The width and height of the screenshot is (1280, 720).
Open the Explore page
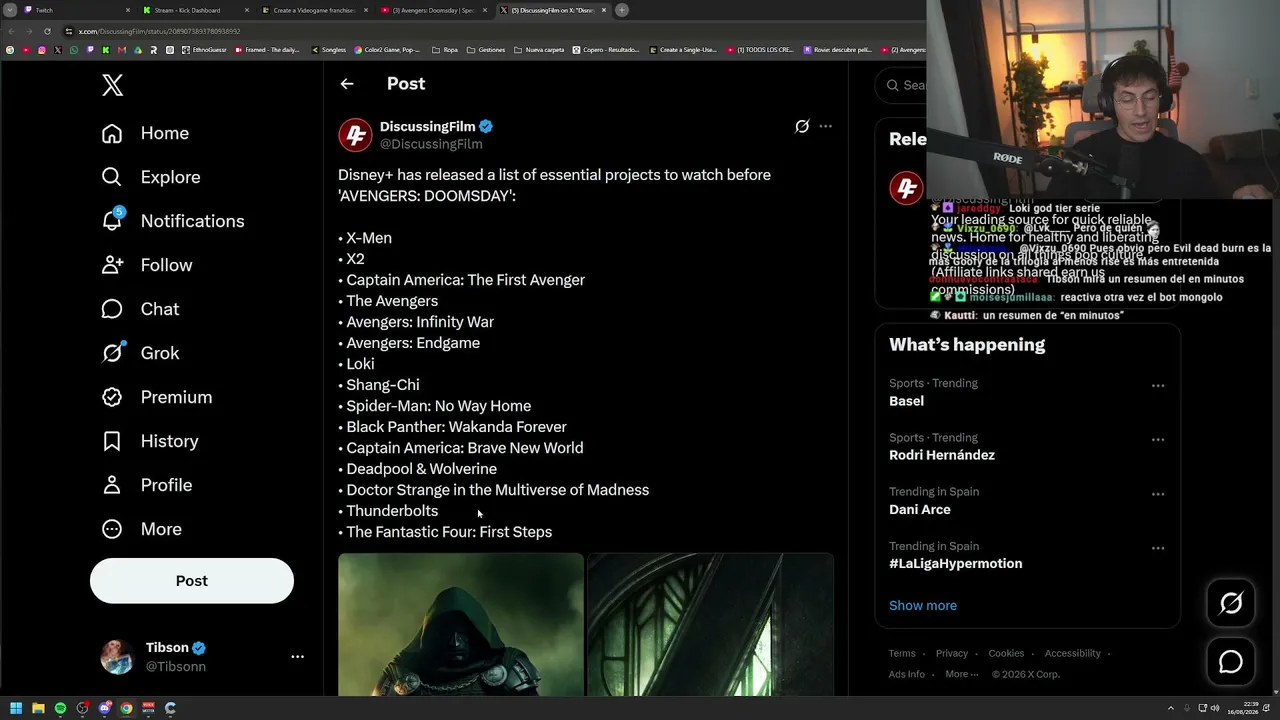pos(151,177)
